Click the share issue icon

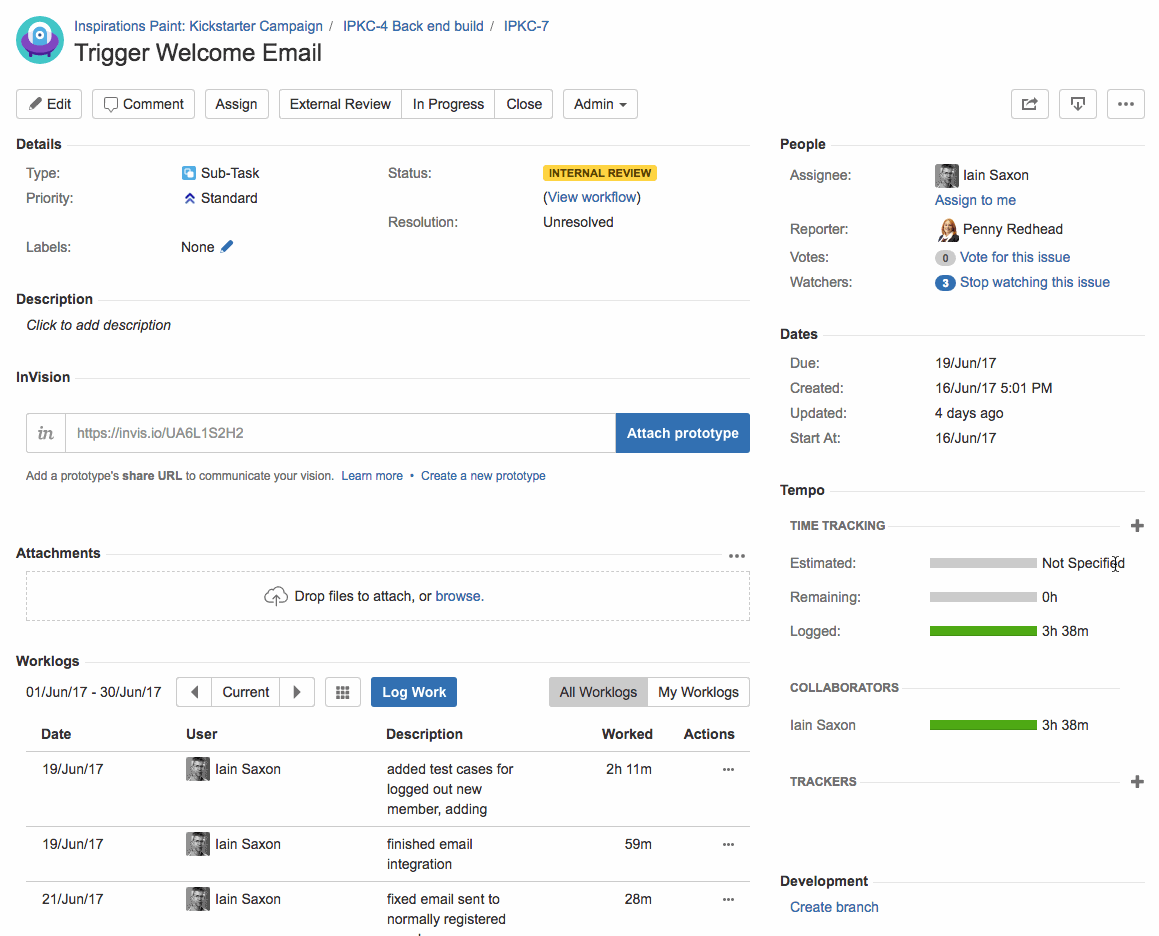coord(1030,104)
